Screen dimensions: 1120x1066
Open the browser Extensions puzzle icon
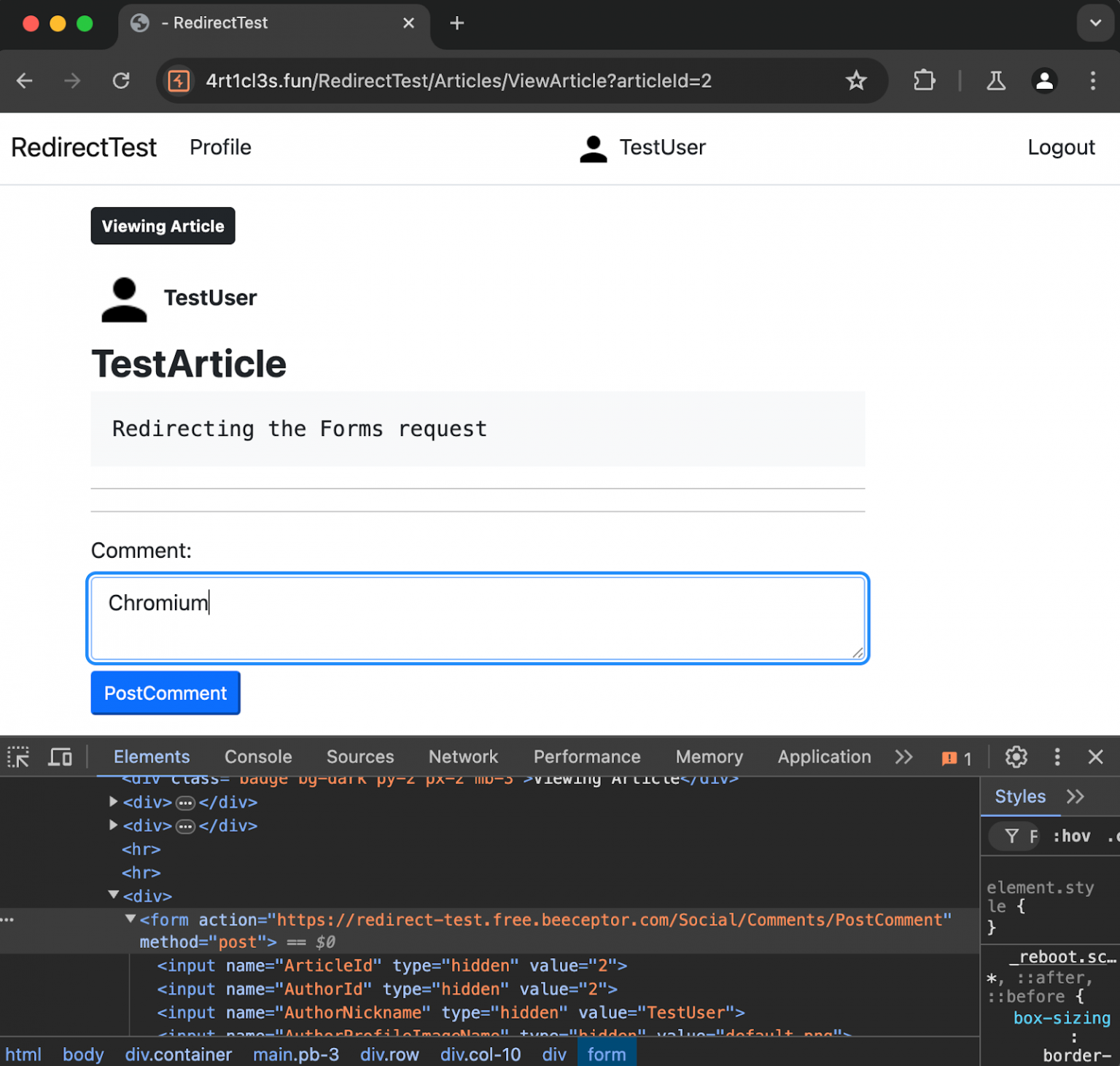click(x=924, y=81)
